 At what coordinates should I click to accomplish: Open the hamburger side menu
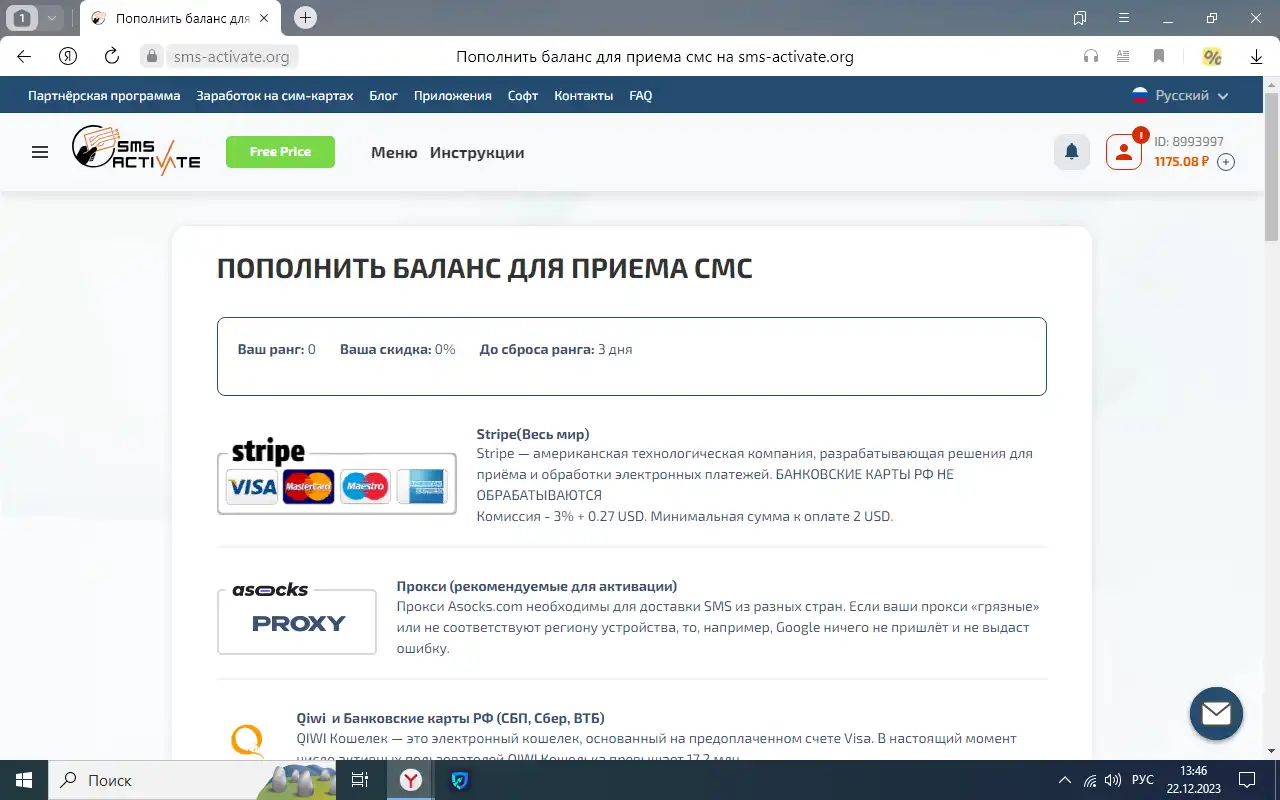click(x=40, y=152)
